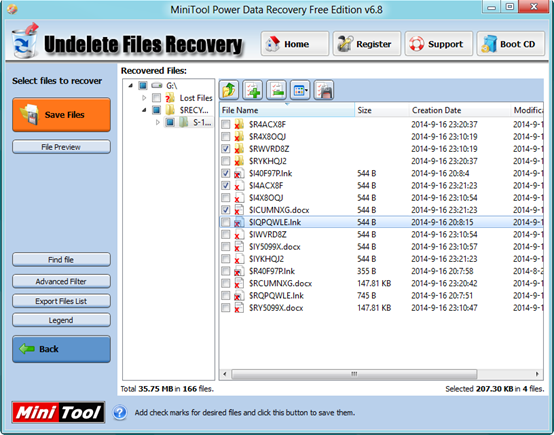Click the $I40F97P.lnk file icon
Image resolution: width=554 pixels, height=435 pixels.
[239, 174]
